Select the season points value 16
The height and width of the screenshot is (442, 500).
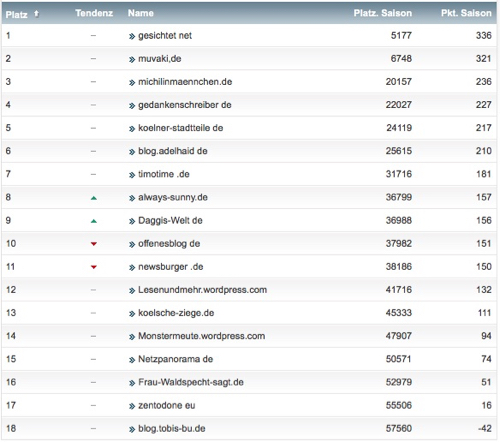487,405
